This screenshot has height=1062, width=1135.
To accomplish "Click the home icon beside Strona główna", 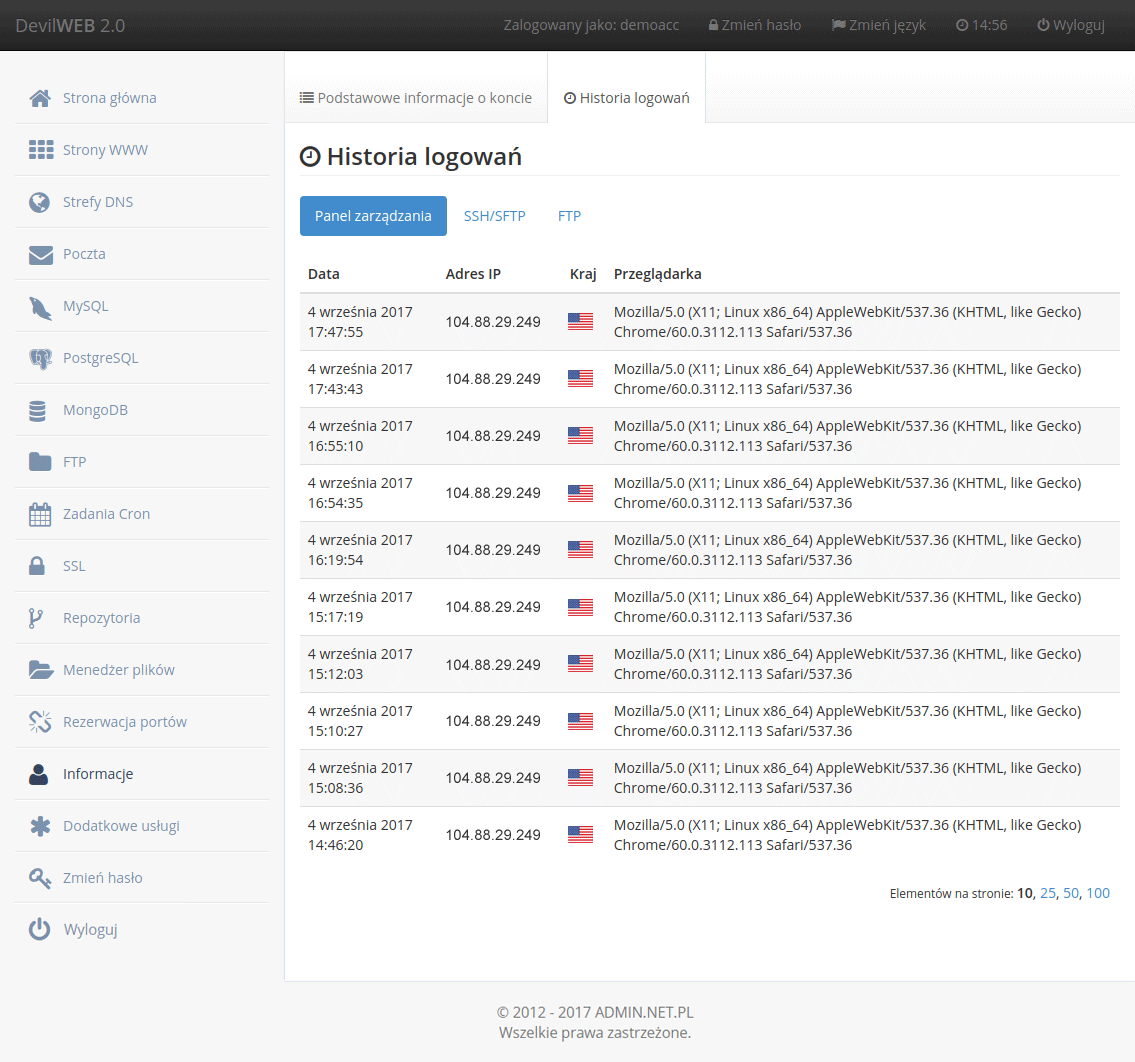I will click(40, 98).
